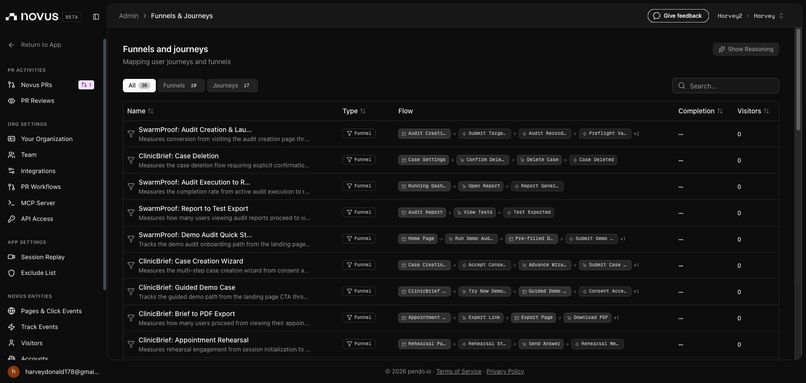Click the MCP Server terminal icon
The width and height of the screenshot is (806, 383).
[x=11, y=203]
